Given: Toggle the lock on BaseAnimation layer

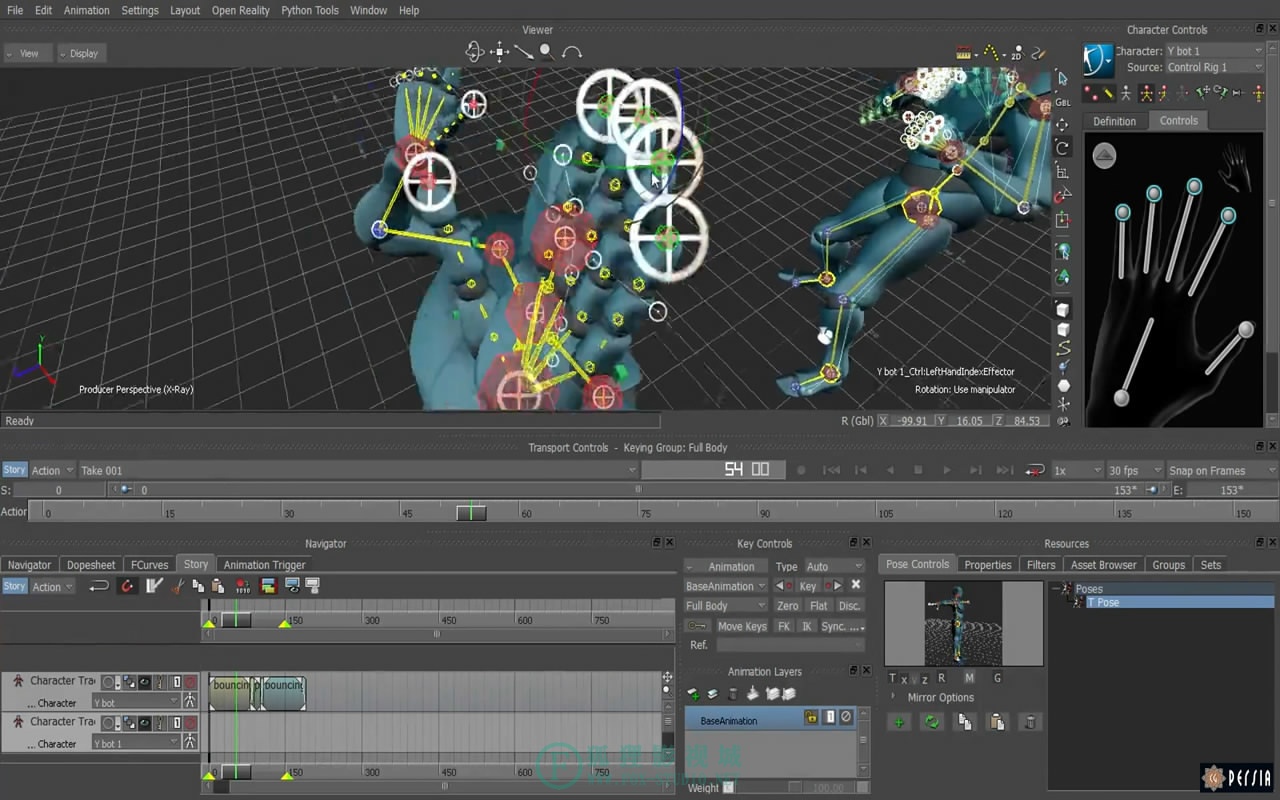Looking at the screenshot, I should tap(812, 718).
